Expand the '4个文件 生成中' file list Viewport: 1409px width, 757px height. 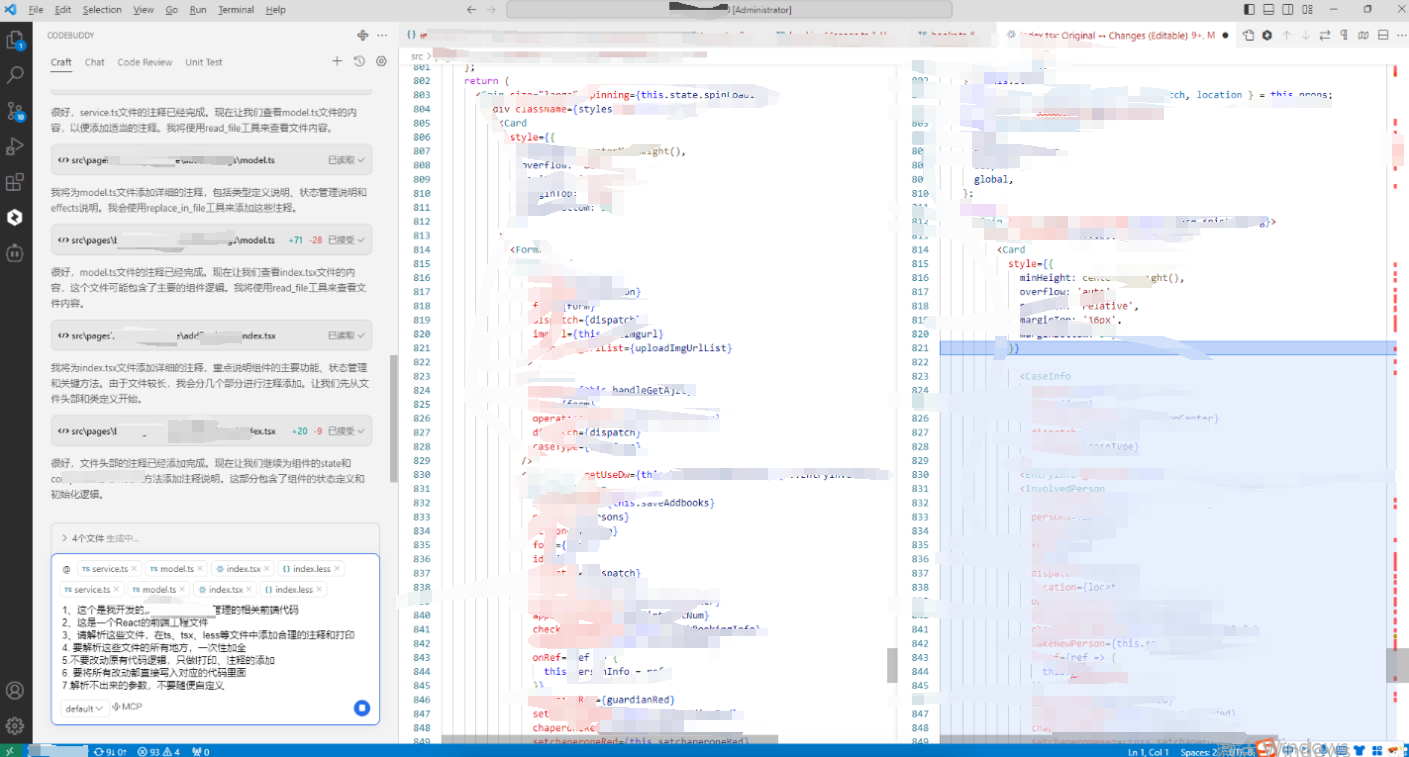point(215,538)
